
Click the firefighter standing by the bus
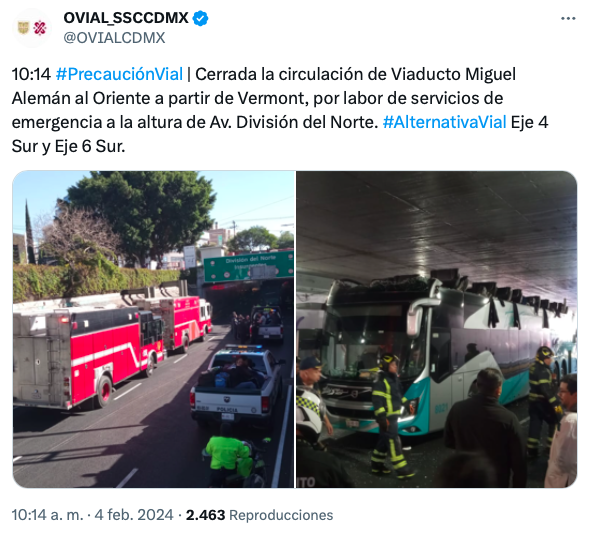(390, 415)
